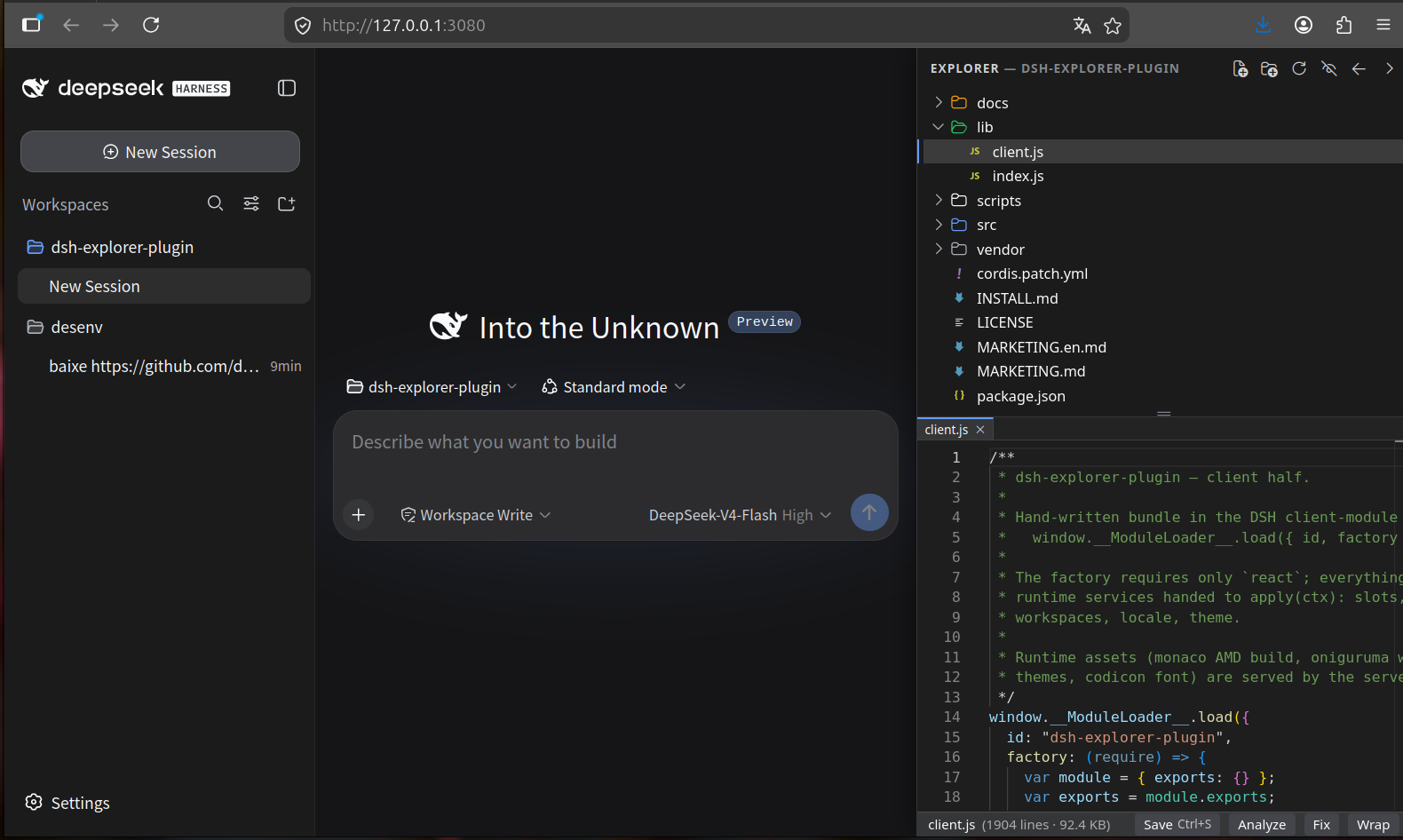Toggle hidden files eye-slash icon in Explorer
The width and height of the screenshot is (1403, 840).
[x=1329, y=68]
